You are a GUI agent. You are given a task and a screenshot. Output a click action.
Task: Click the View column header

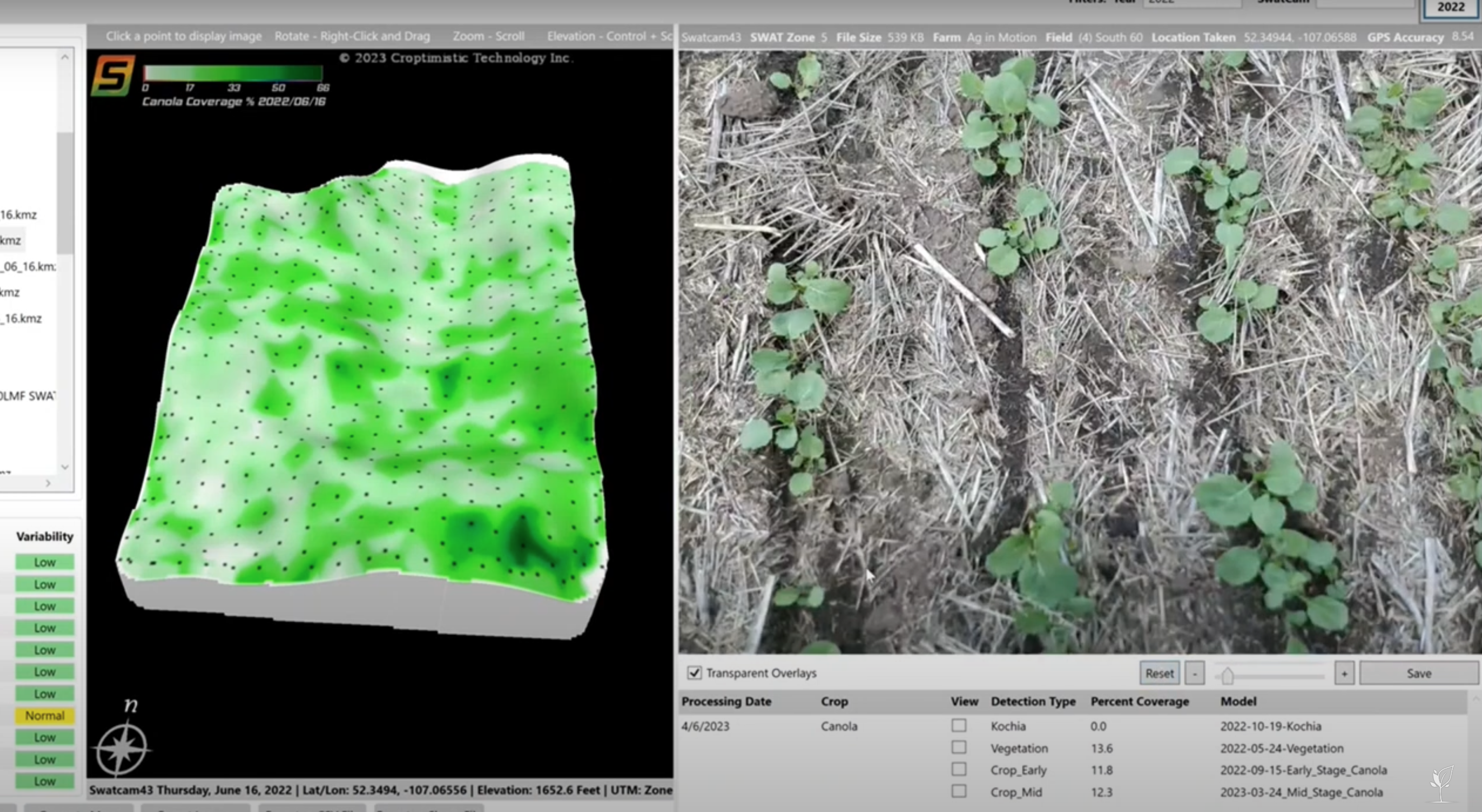click(964, 701)
